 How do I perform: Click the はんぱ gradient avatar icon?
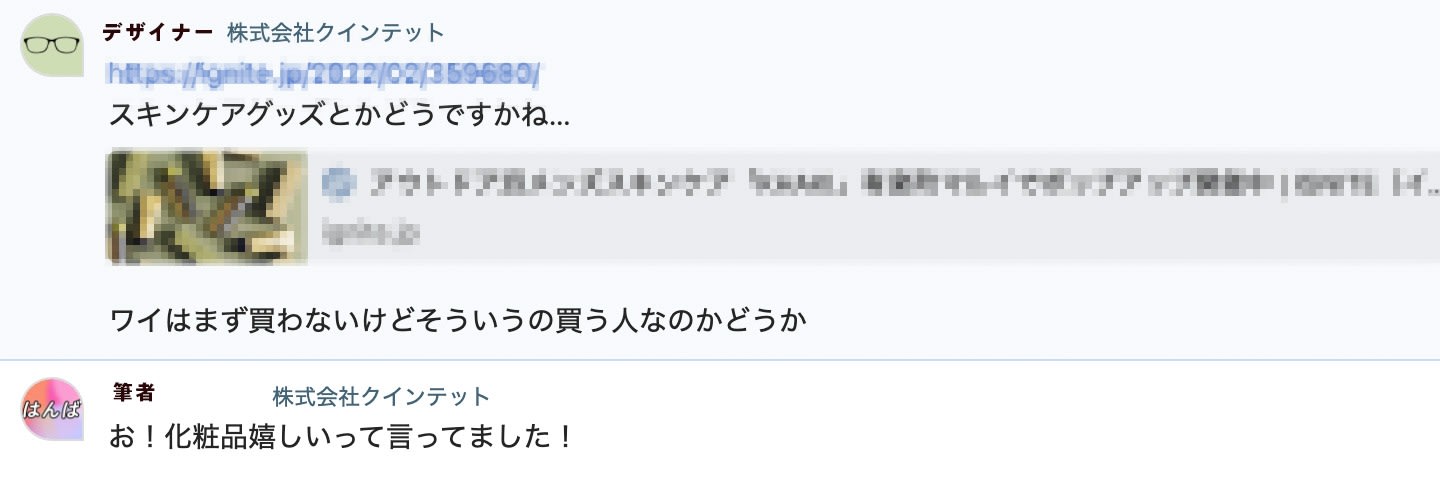(52, 409)
